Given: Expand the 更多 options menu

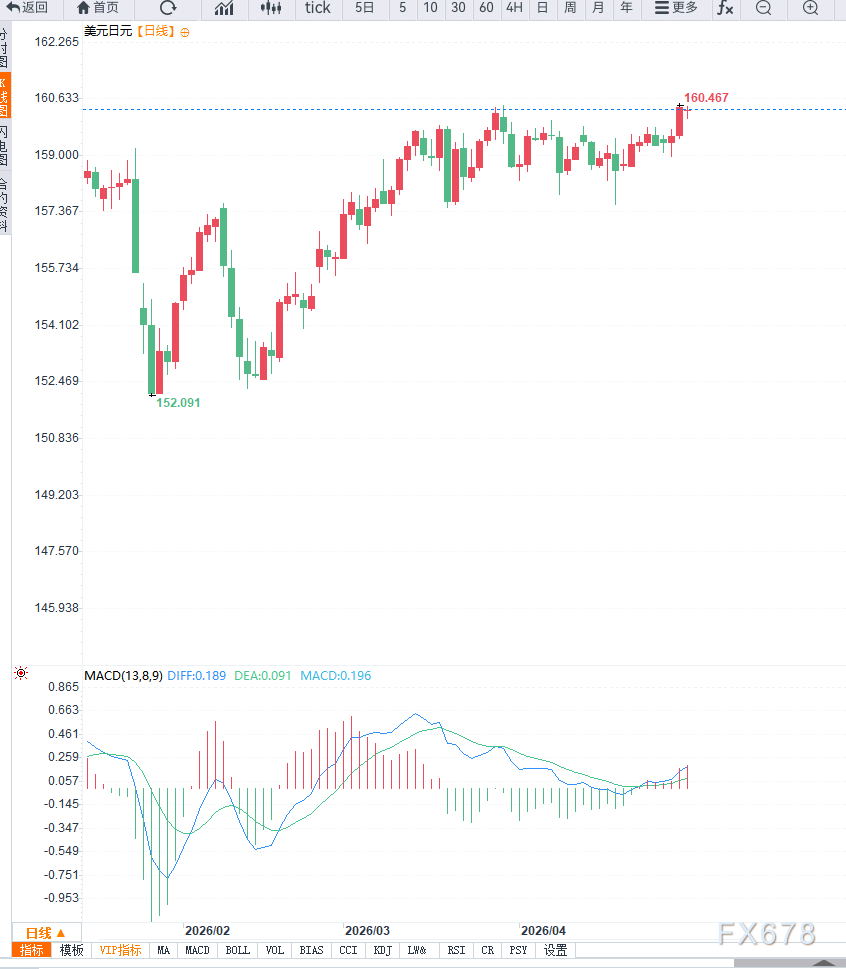Looking at the screenshot, I should (x=677, y=9).
